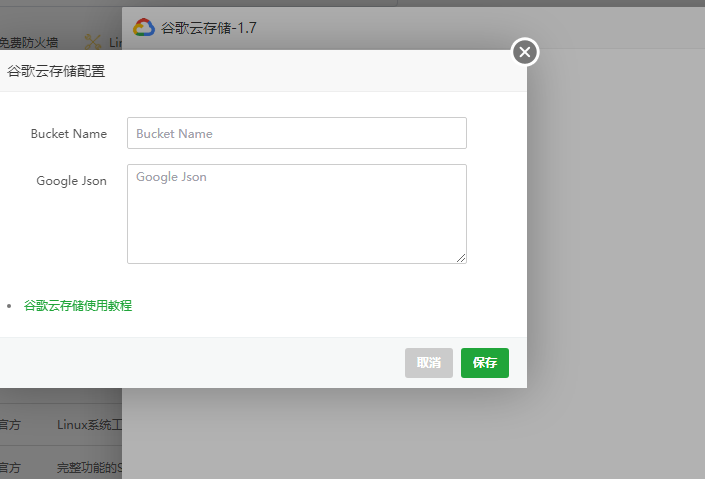The height and width of the screenshot is (479, 705).
Task: Click the Bucket Name field label
Action: (69, 134)
